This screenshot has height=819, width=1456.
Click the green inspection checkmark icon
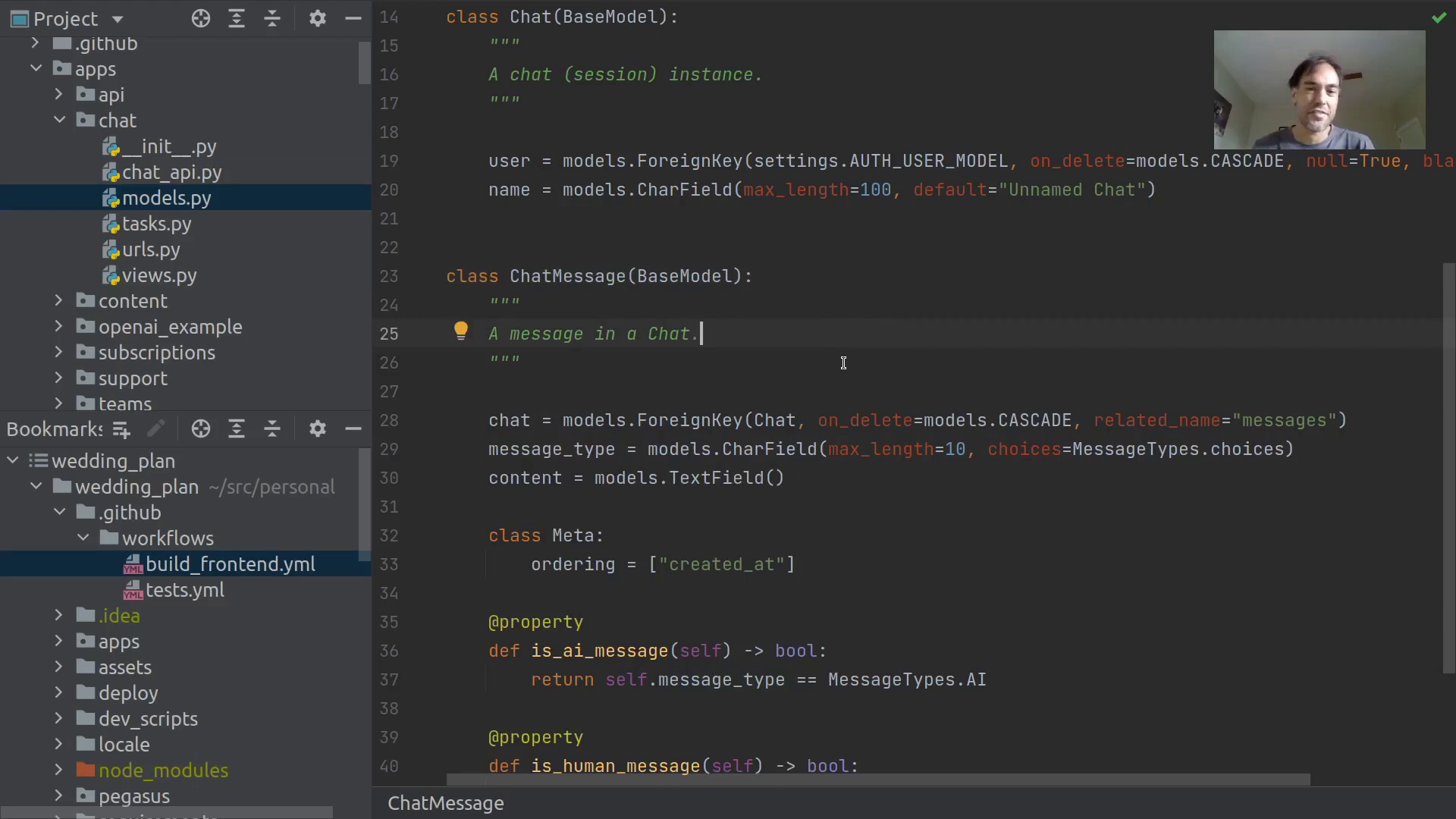click(1439, 17)
